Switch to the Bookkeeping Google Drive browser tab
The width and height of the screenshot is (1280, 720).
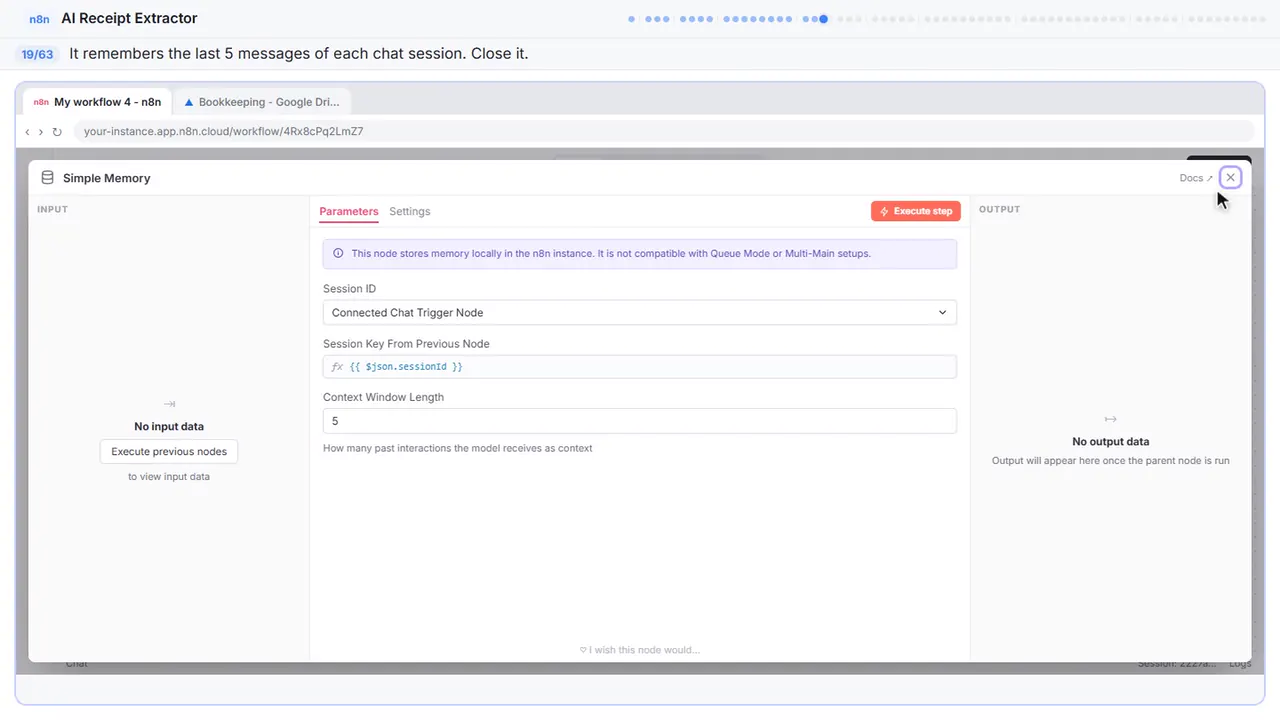point(263,102)
